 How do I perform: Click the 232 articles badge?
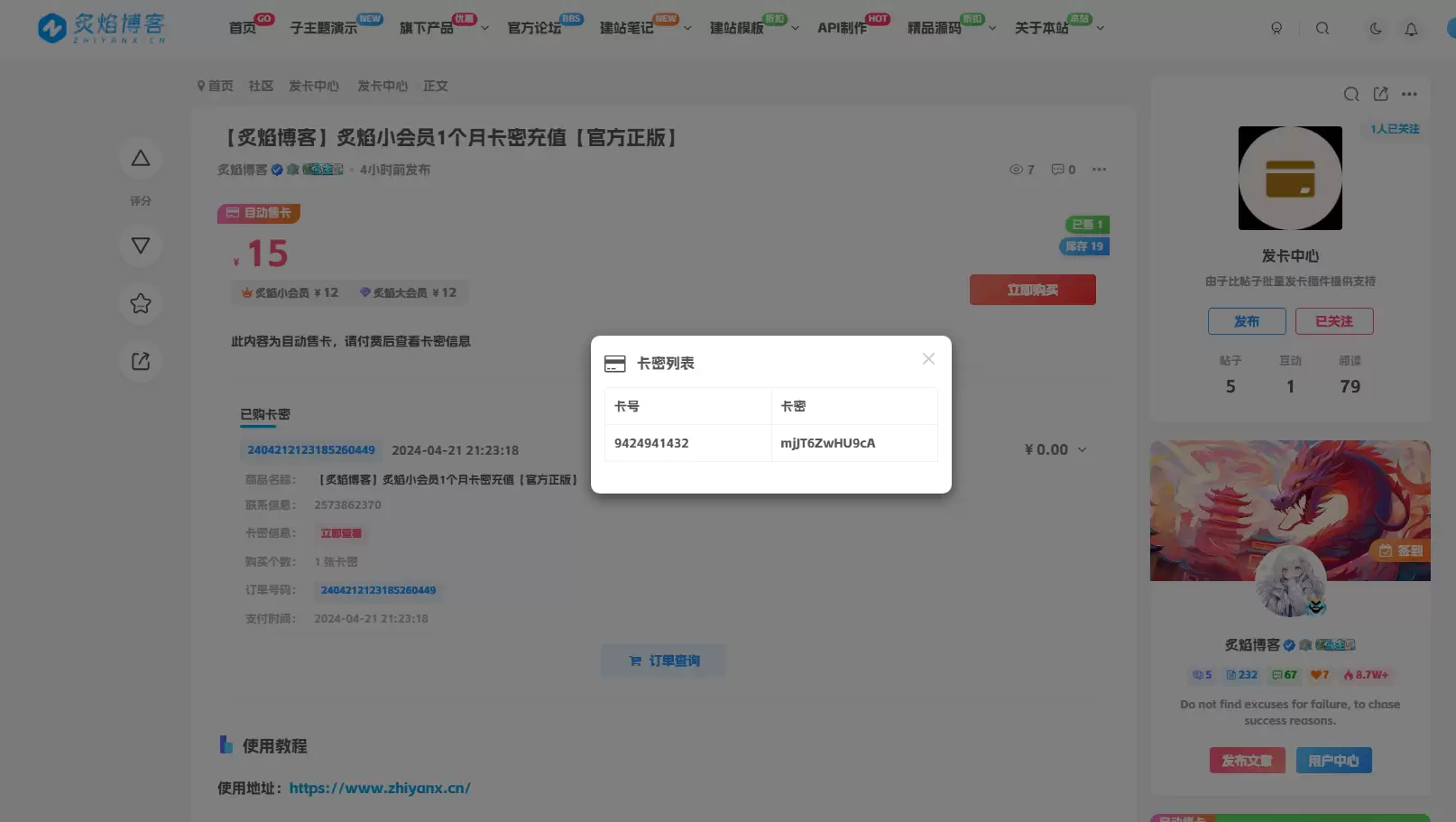[1242, 674]
